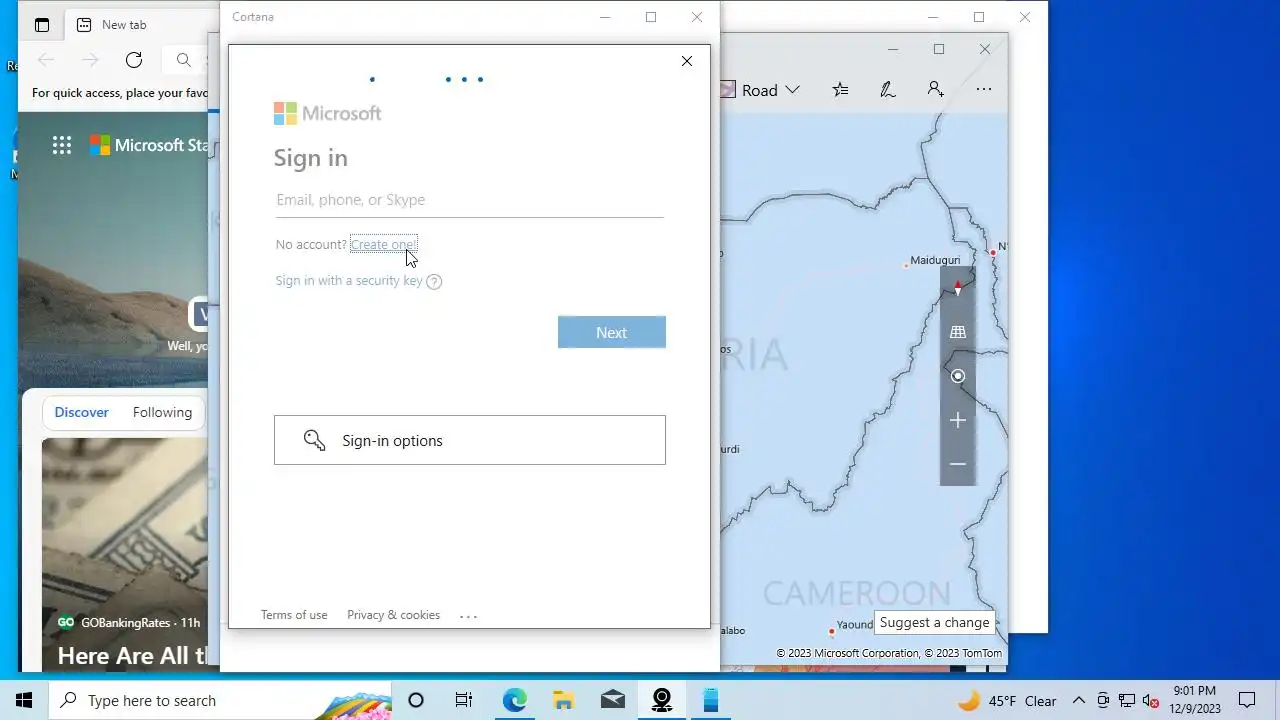The image size is (1280, 720).
Task: Show my location in Maps
Action: click(x=958, y=376)
